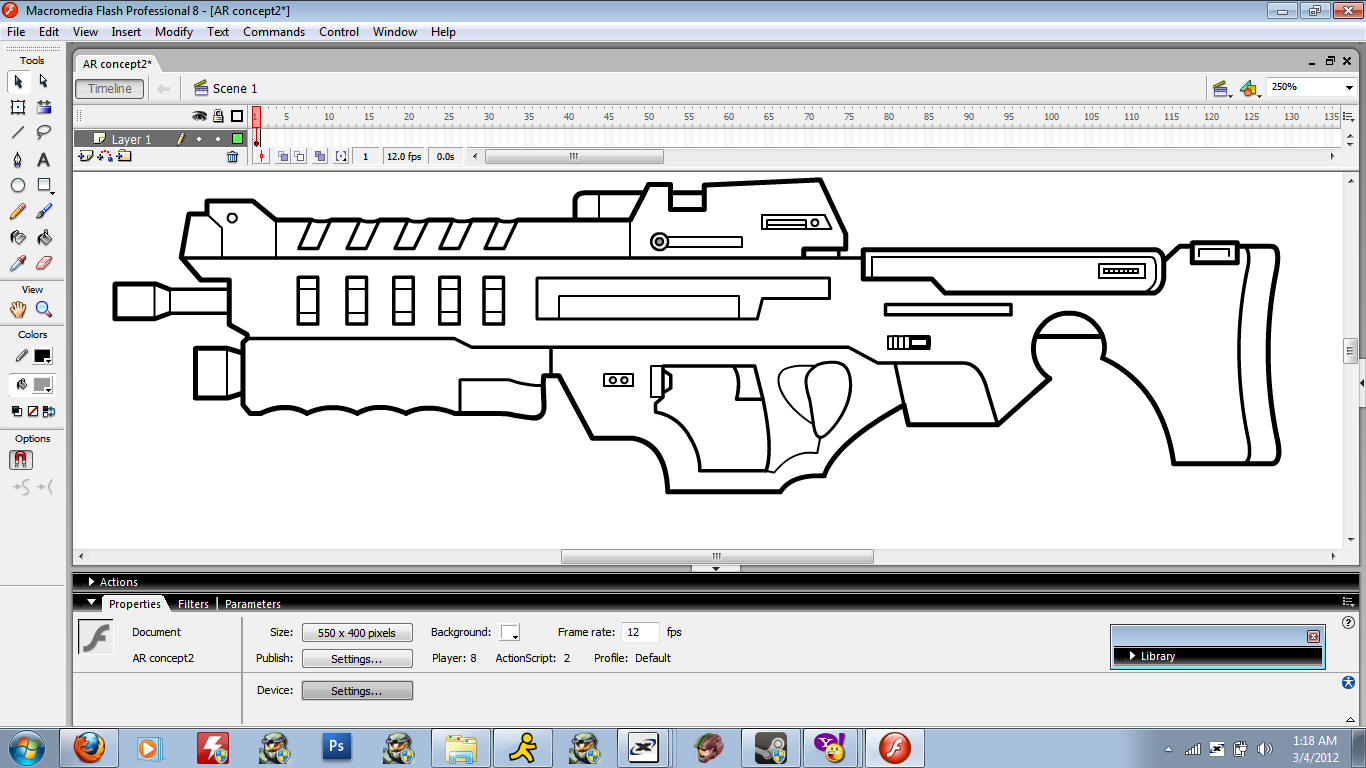Select the Lasso tool
This screenshot has width=1366, height=768.
44,132
